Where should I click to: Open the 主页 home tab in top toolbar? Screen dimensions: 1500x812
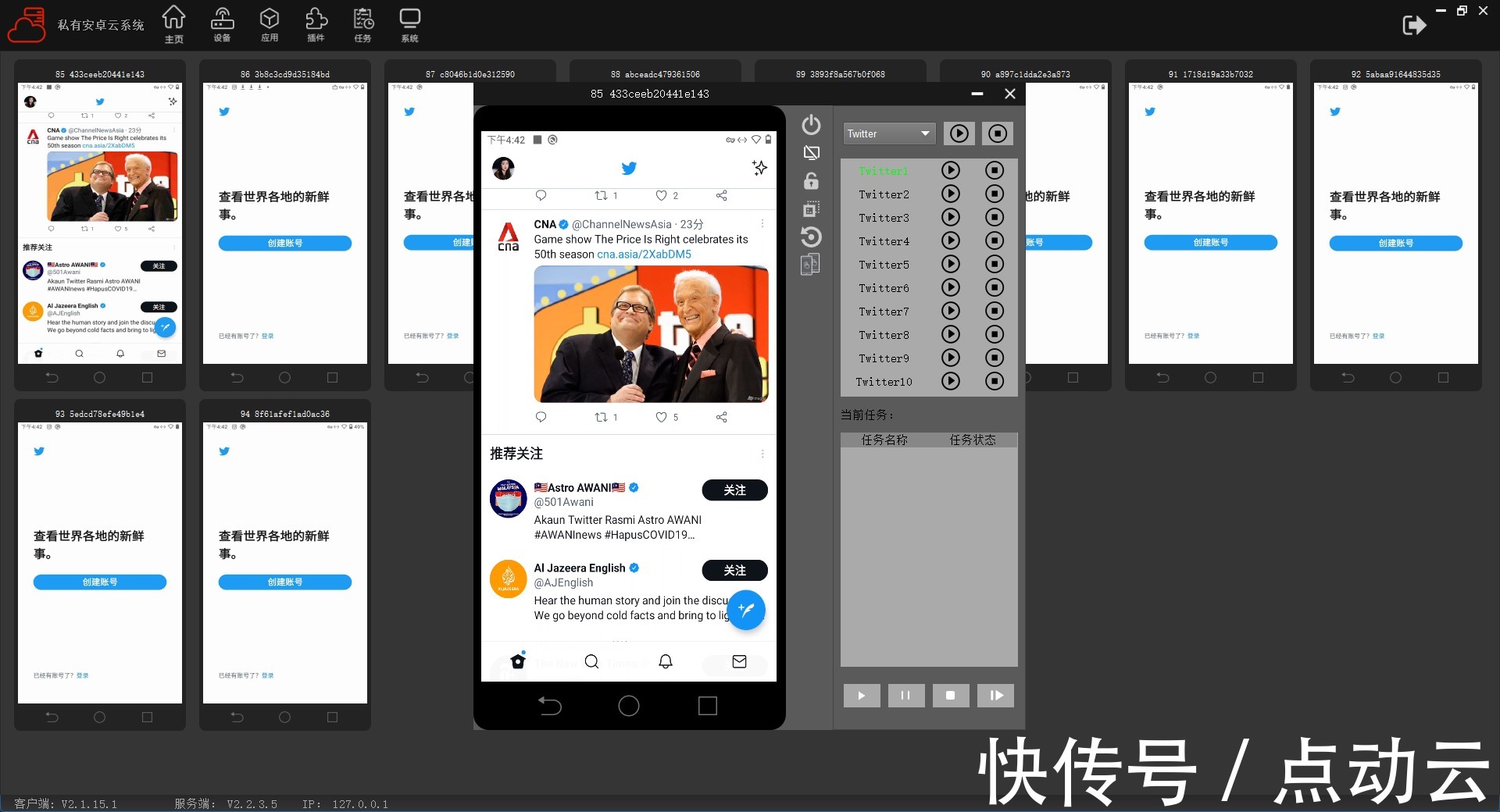pyautogui.click(x=174, y=24)
